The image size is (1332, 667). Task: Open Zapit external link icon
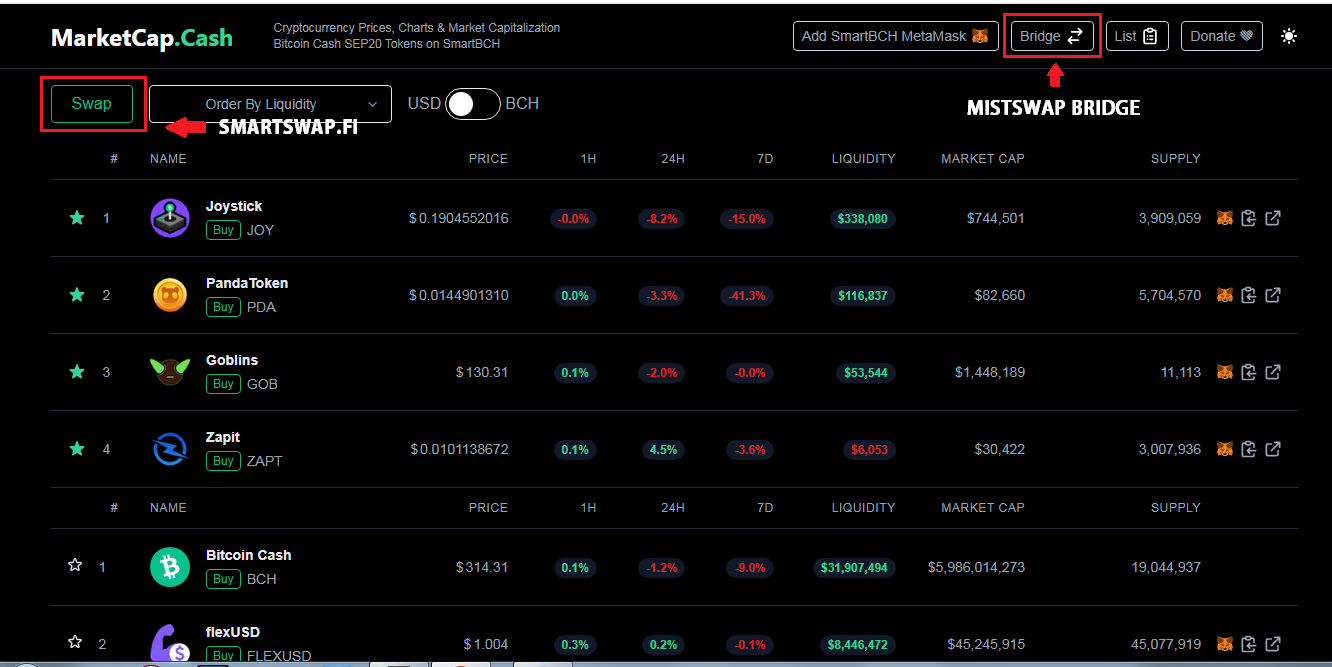pos(1273,449)
